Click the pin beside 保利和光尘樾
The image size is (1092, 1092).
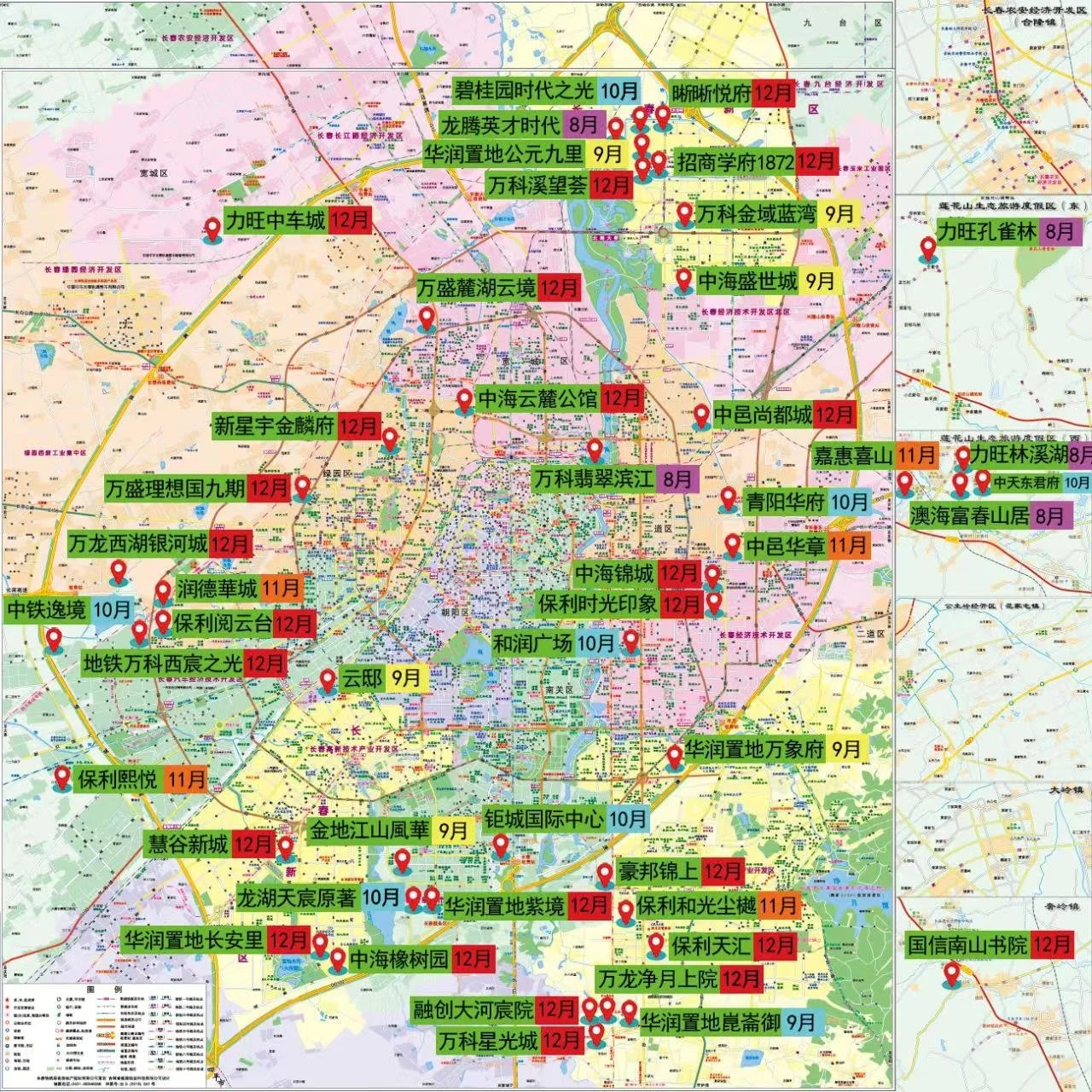click(625, 911)
